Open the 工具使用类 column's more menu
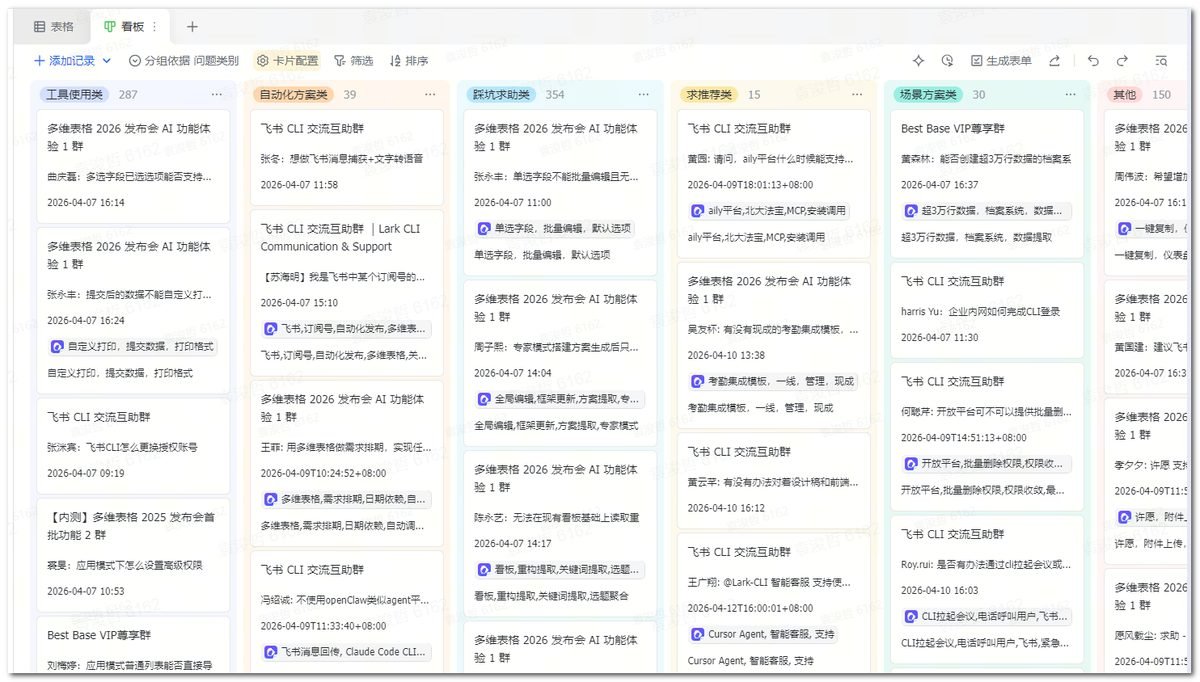This screenshot has height=682, width=1200. click(217, 94)
